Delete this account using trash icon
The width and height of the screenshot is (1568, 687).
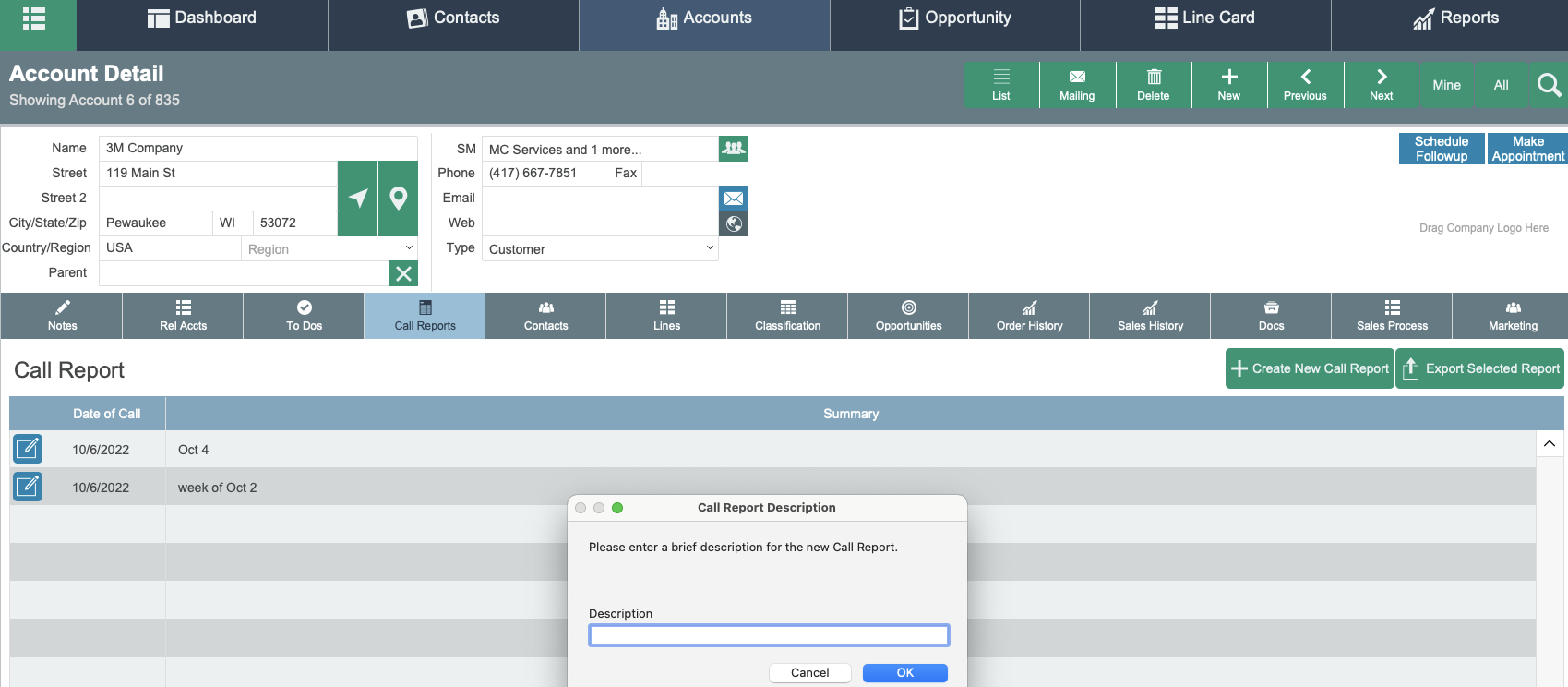1154,85
